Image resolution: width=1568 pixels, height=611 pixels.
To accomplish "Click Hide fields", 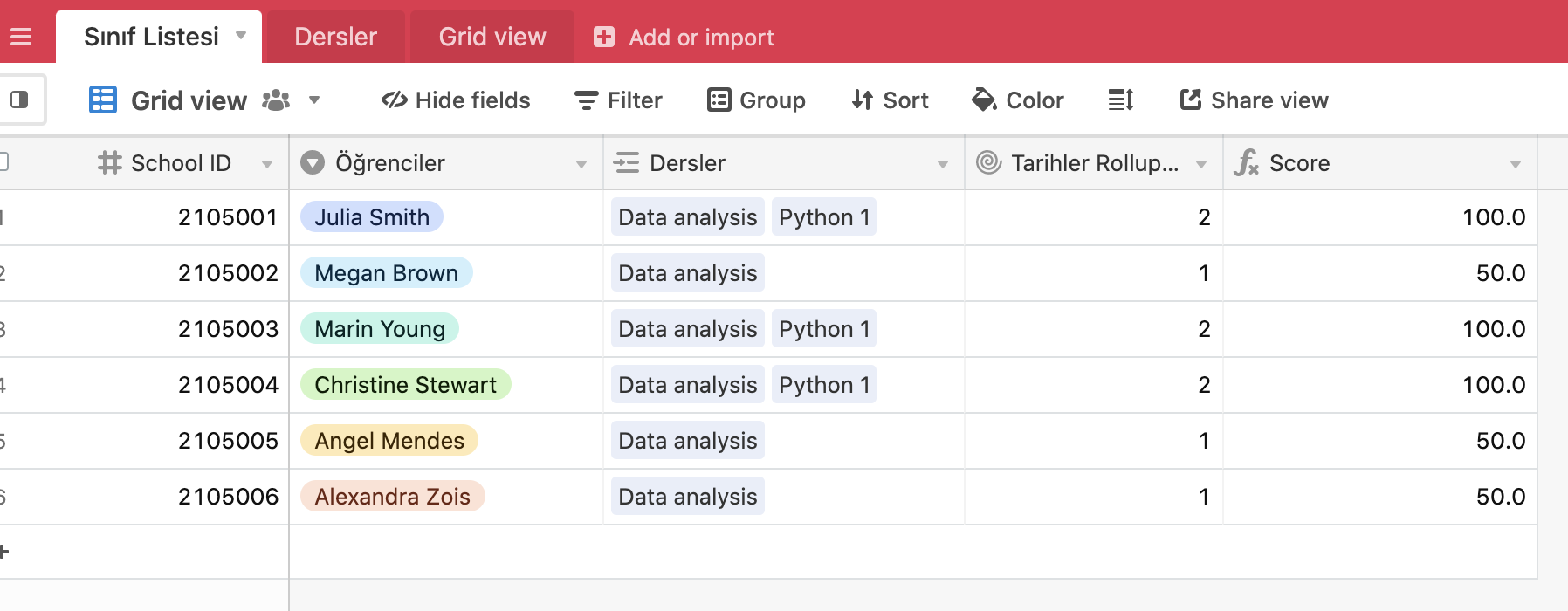I will pyautogui.click(x=456, y=100).
